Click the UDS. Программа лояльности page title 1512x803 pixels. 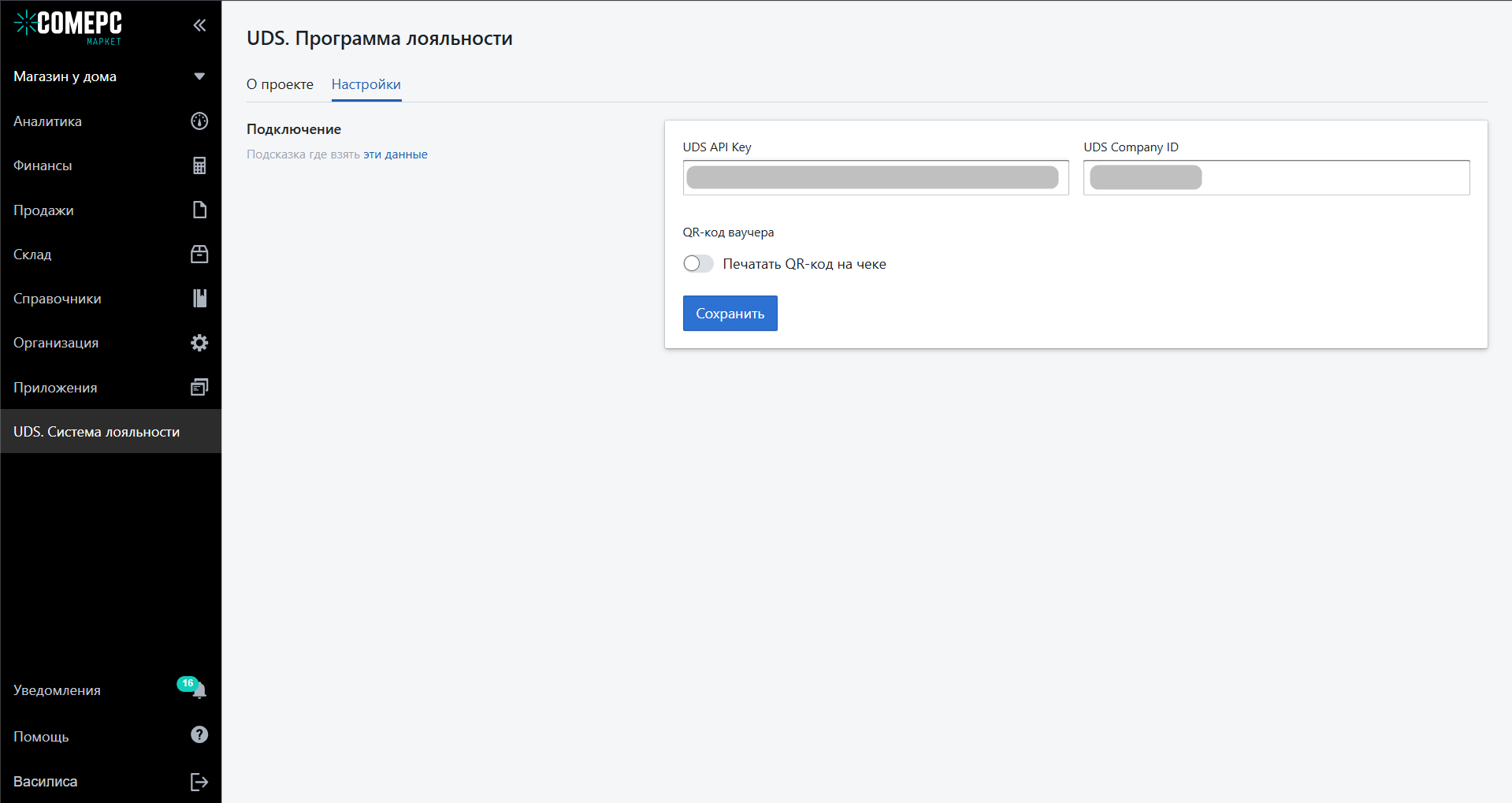(x=380, y=39)
